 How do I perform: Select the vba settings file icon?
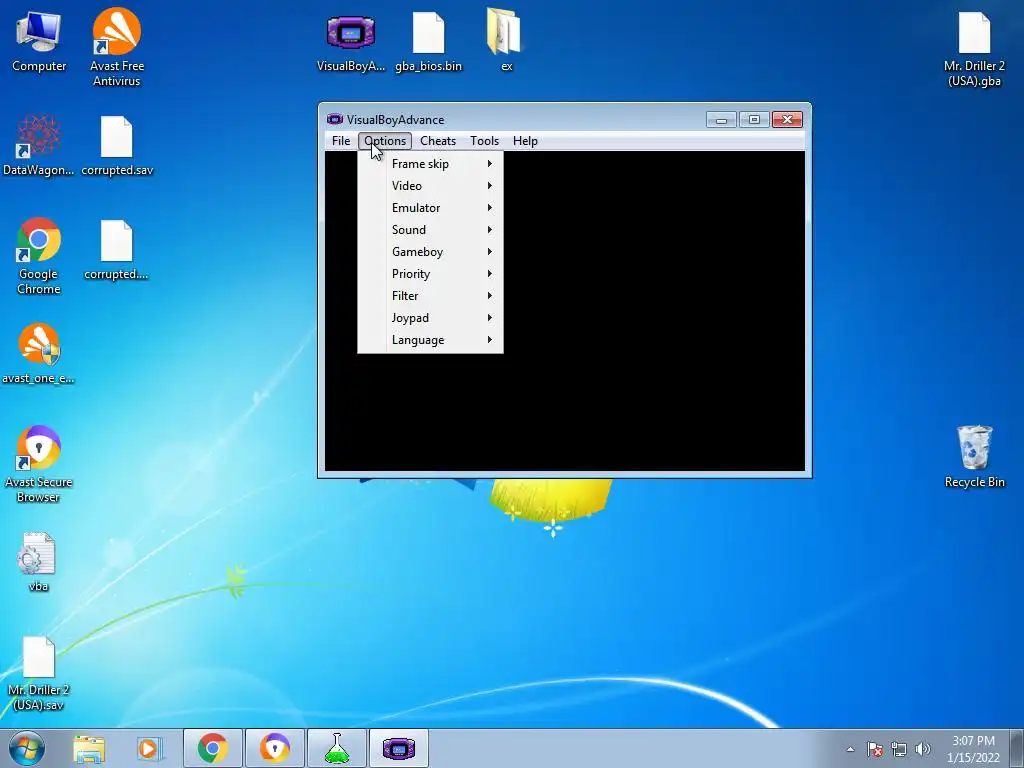(x=39, y=562)
